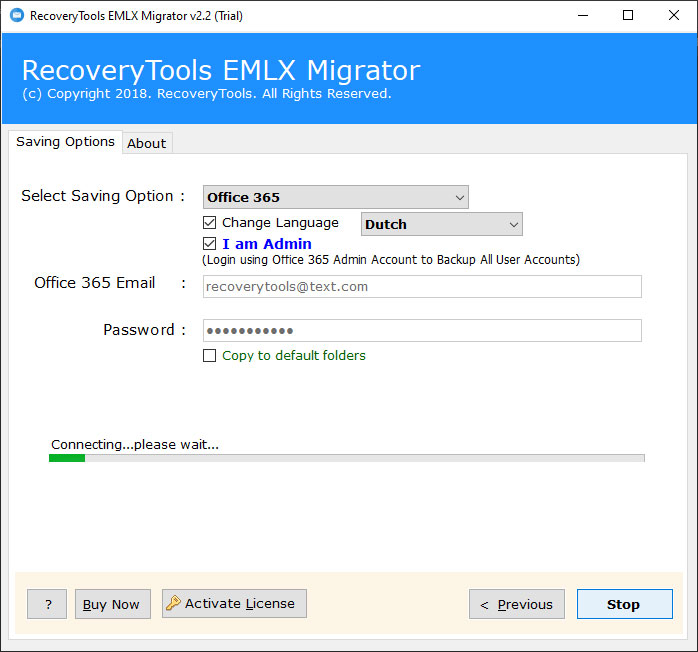Click the question mark help button
698x652 pixels.
click(47, 604)
